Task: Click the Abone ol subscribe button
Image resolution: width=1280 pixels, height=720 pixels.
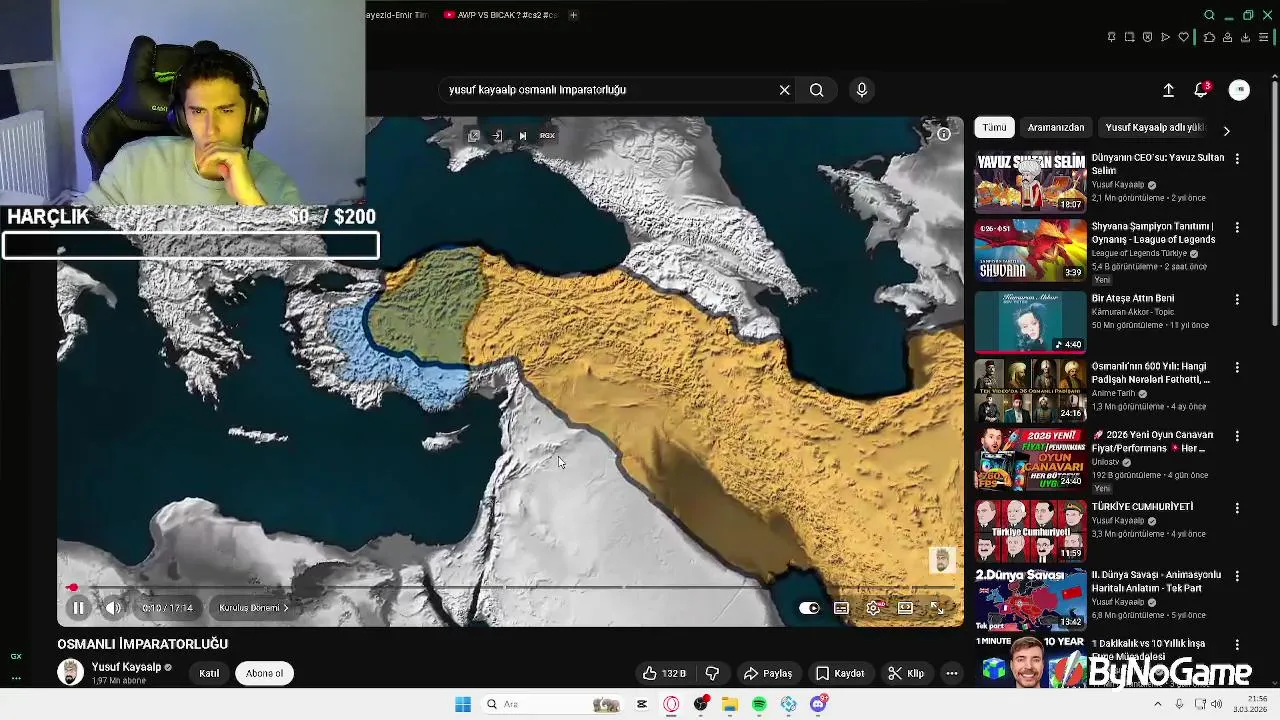Action: click(264, 673)
